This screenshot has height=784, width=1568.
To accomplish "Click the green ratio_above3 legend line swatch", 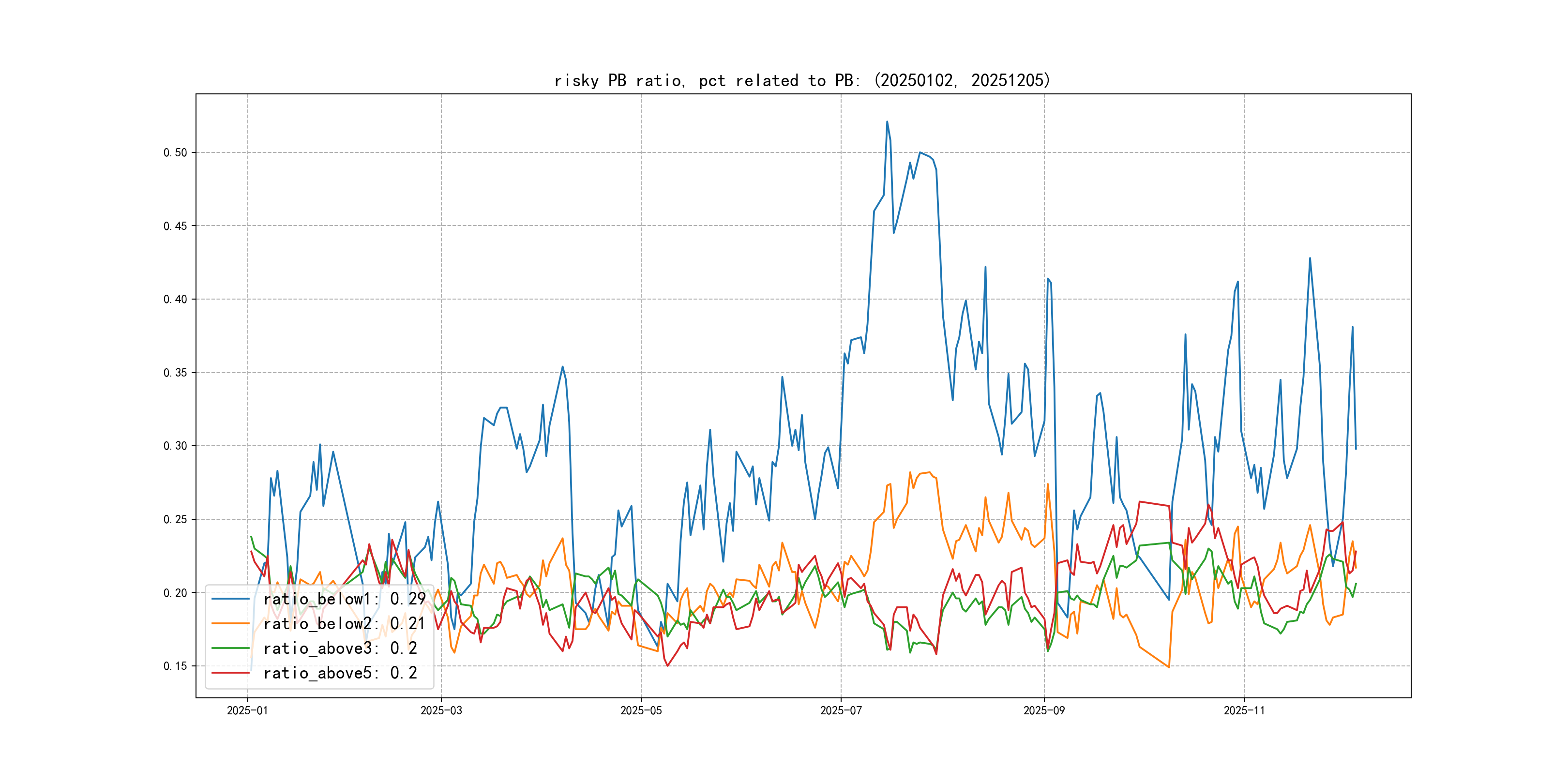I will (230, 648).
